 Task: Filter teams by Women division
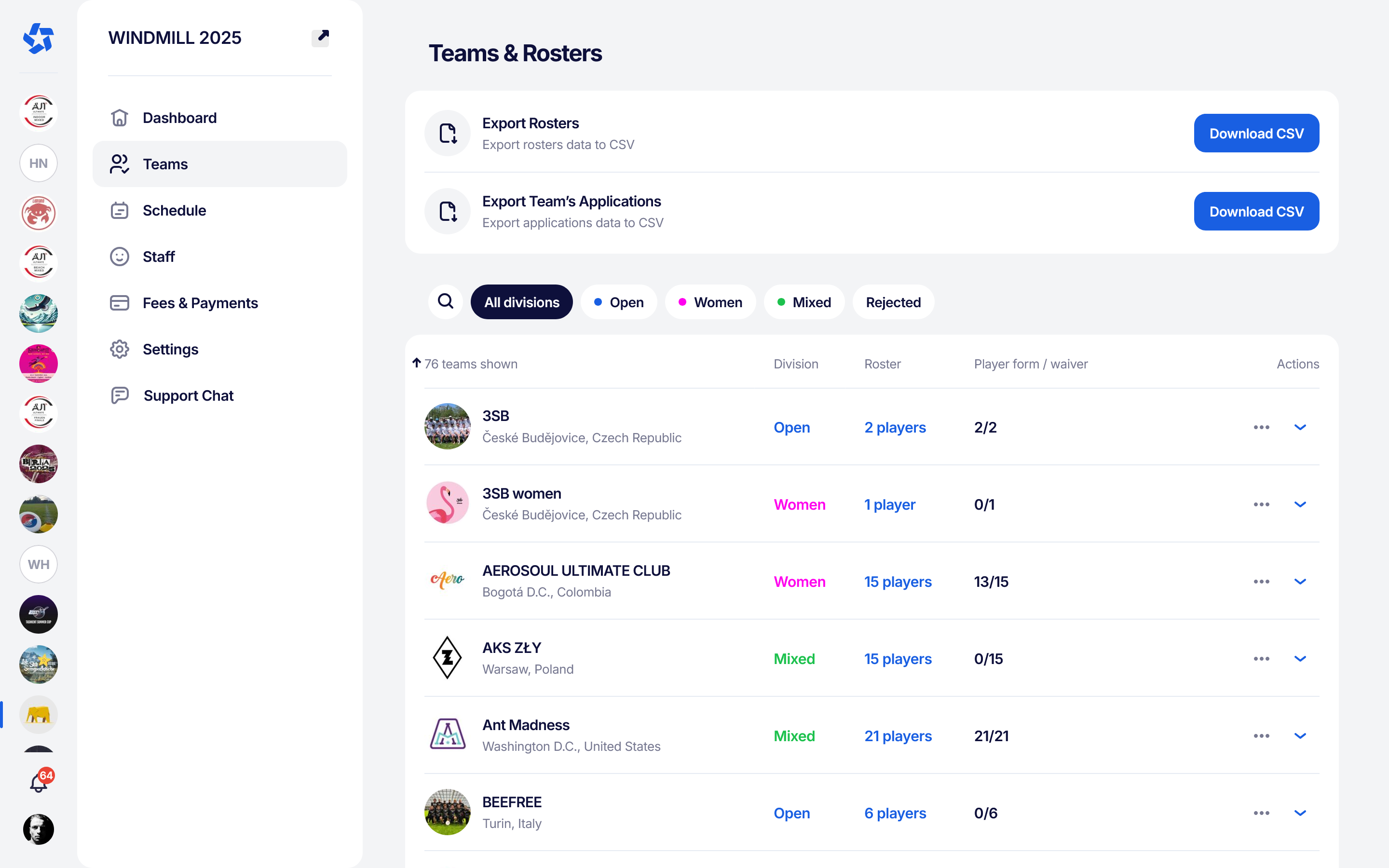pos(710,302)
